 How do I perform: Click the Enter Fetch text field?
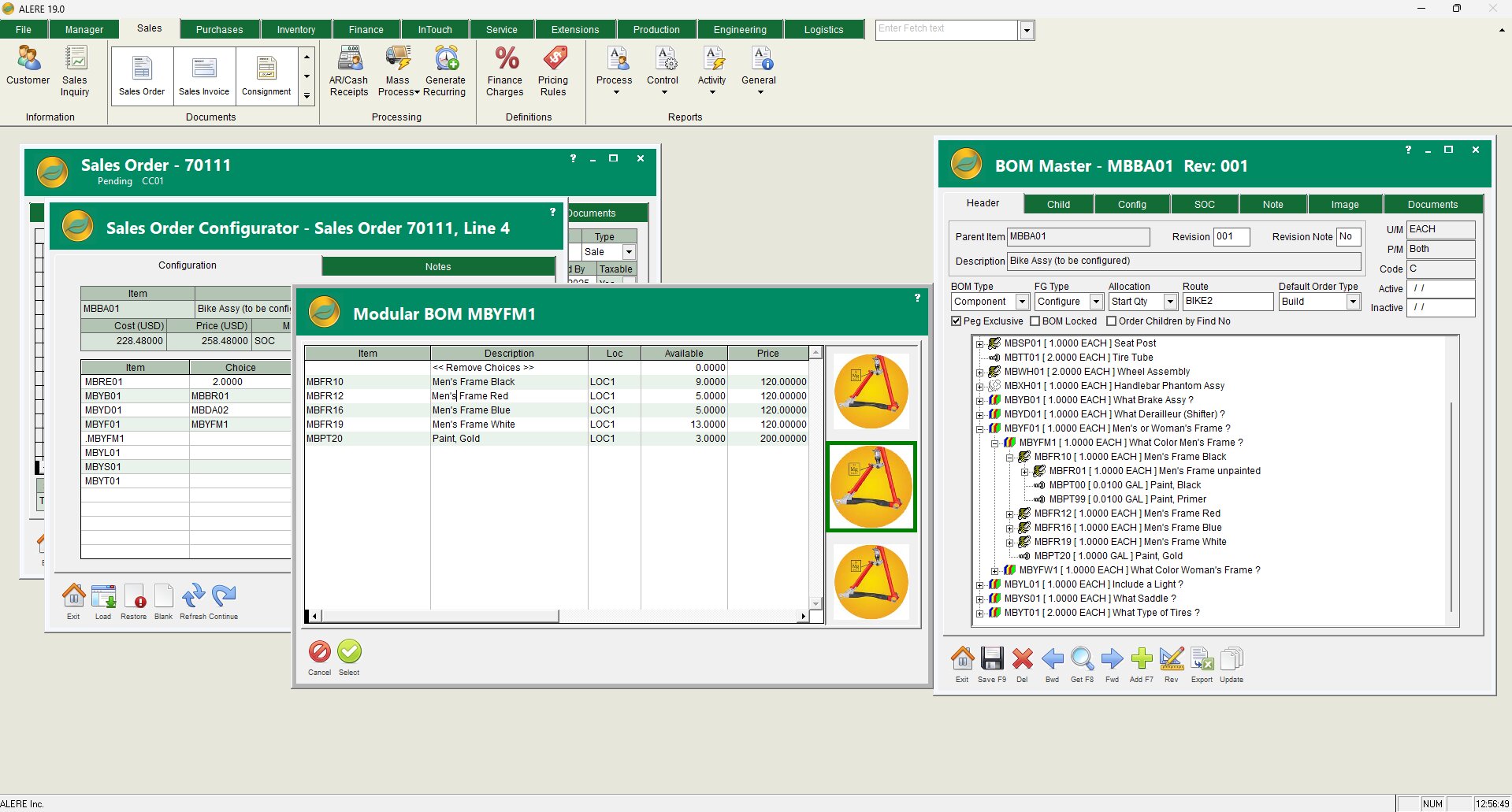click(946, 29)
